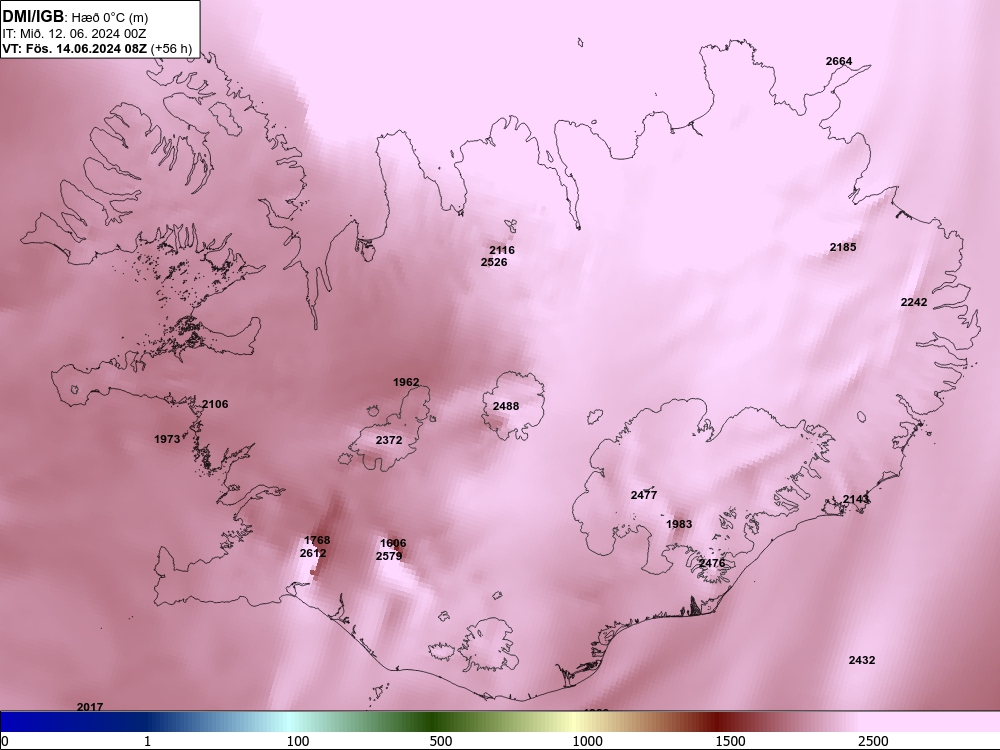Click the 1606 value on the map
The width and height of the screenshot is (1000, 750).
[393, 543]
